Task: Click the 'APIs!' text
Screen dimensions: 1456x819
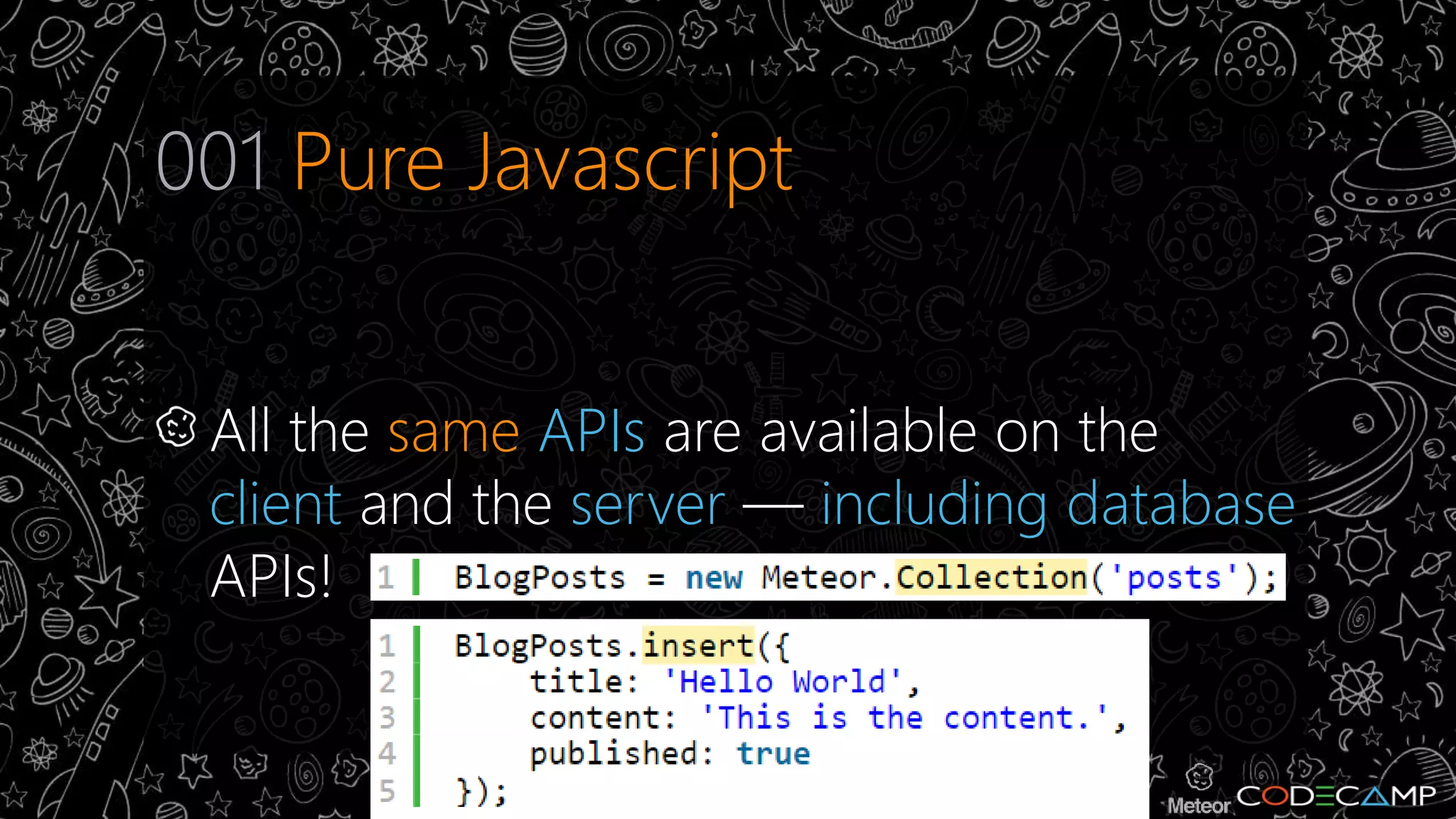Action: click(272, 576)
